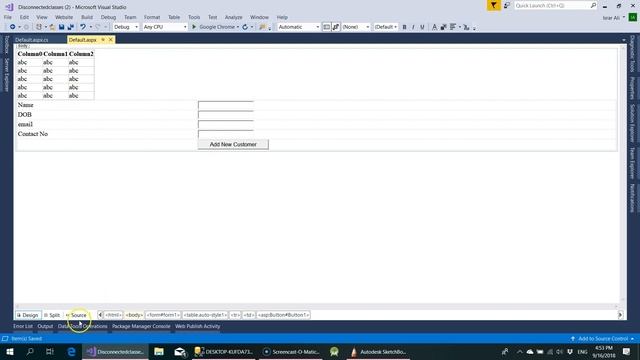The width and height of the screenshot is (640, 360).
Task: Open the Table menu
Action: (x=174, y=17)
